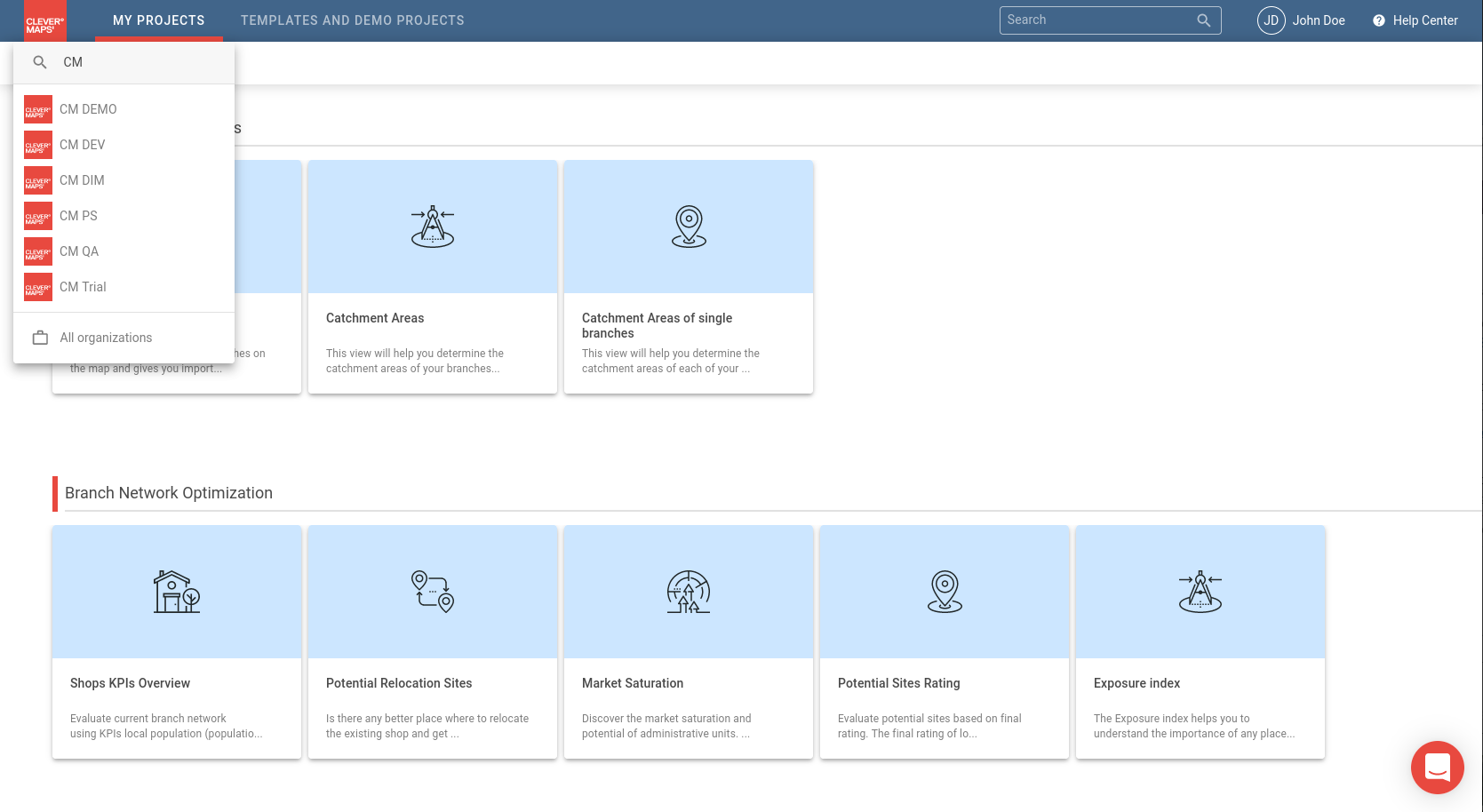Select CM PS organization entry

78,216
